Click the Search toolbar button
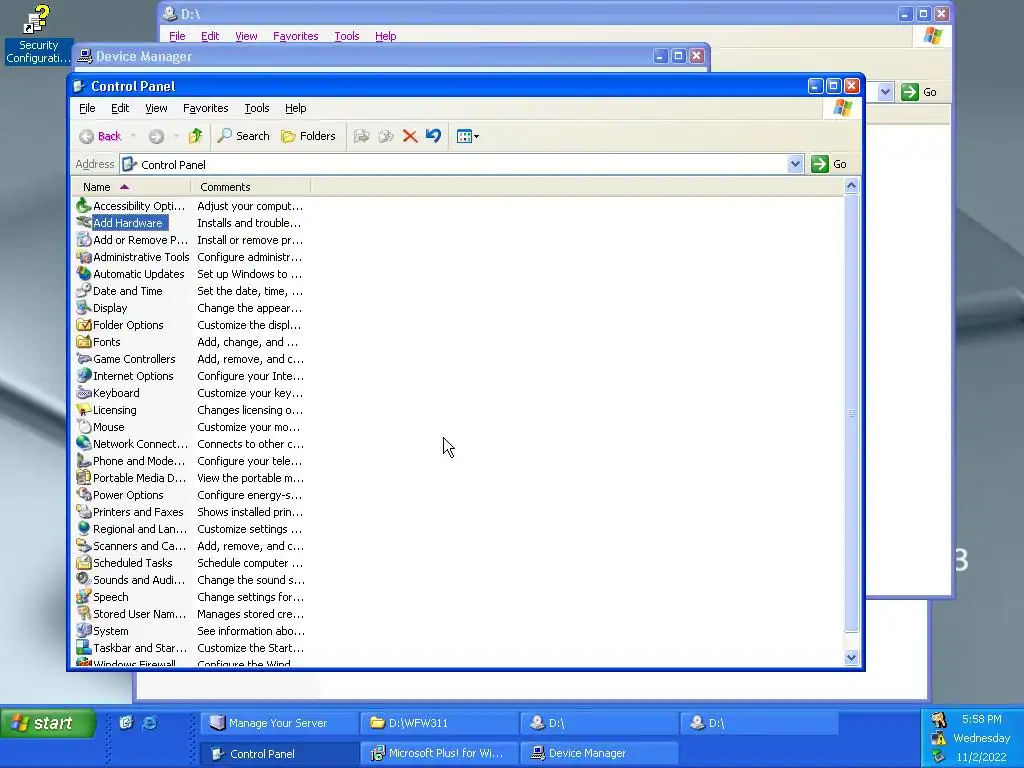The image size is (1024, 768). click(243, 136)
